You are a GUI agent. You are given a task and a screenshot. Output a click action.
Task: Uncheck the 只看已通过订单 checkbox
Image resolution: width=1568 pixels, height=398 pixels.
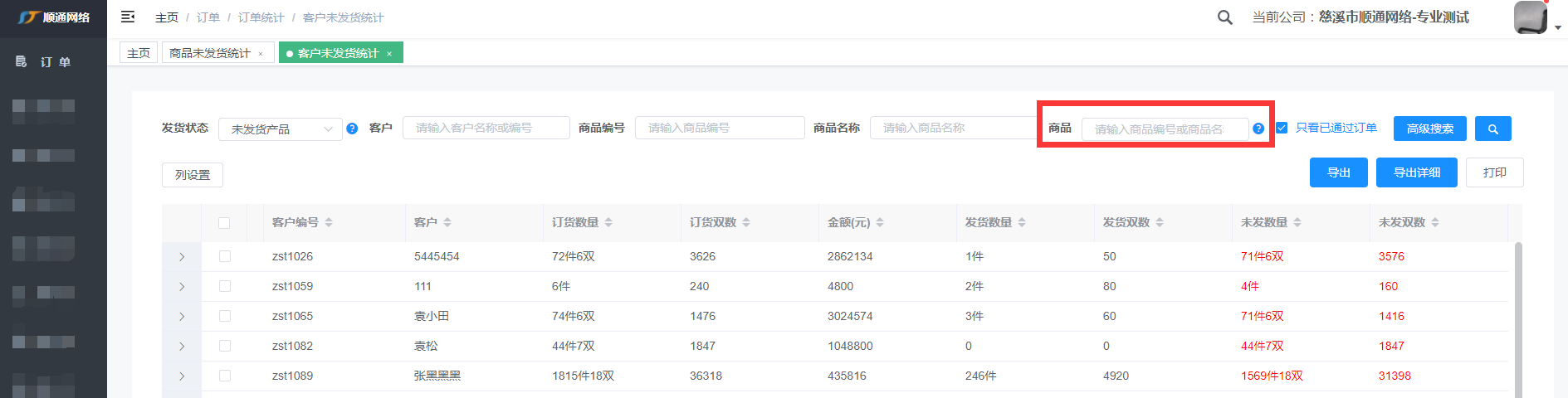click(x=1282, y=128)
